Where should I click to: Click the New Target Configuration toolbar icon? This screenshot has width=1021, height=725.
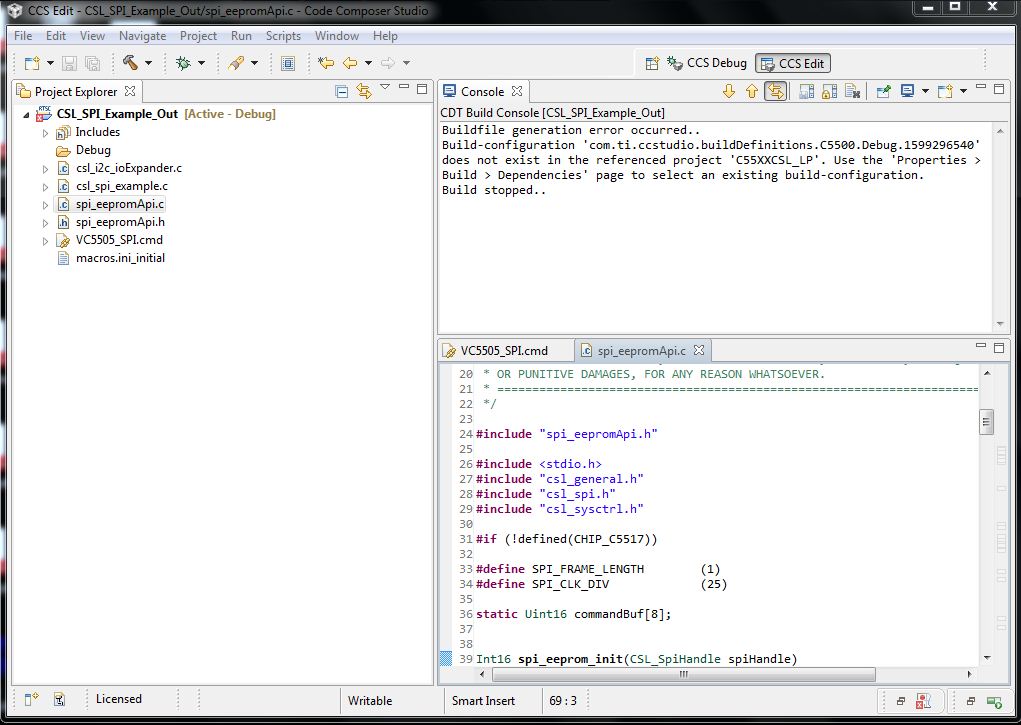pyautogui.click(x=287, y=62)
